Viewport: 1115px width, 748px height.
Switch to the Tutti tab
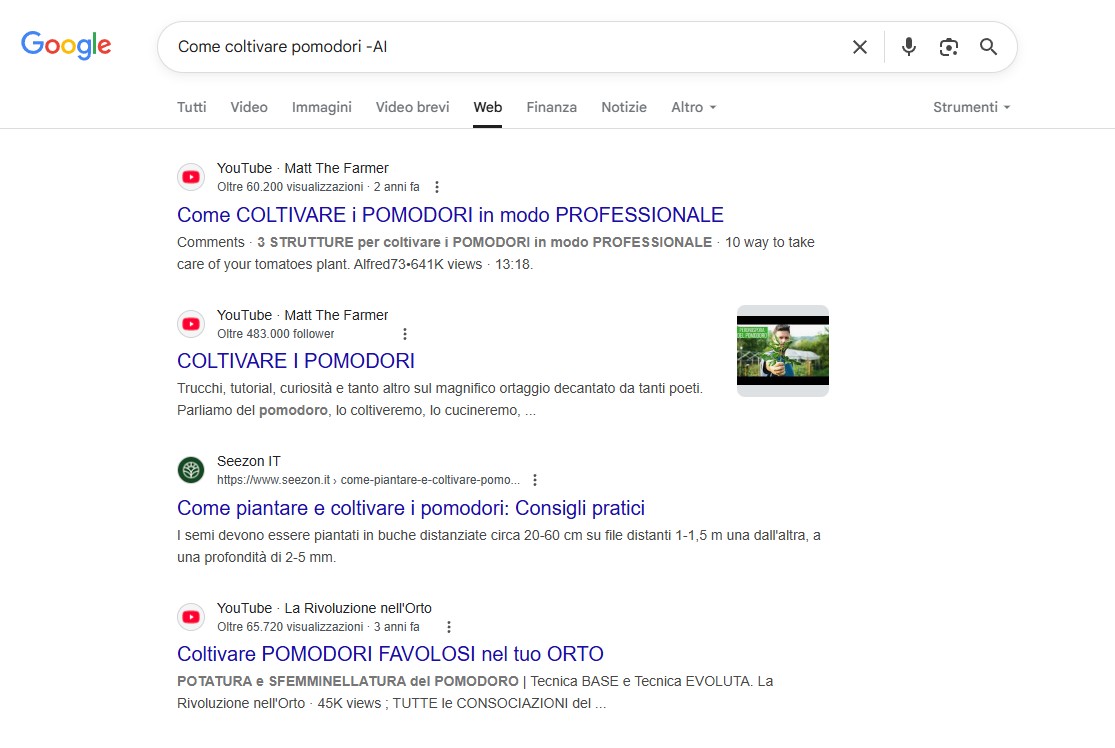pyautogui.click(x=191, y=107)
